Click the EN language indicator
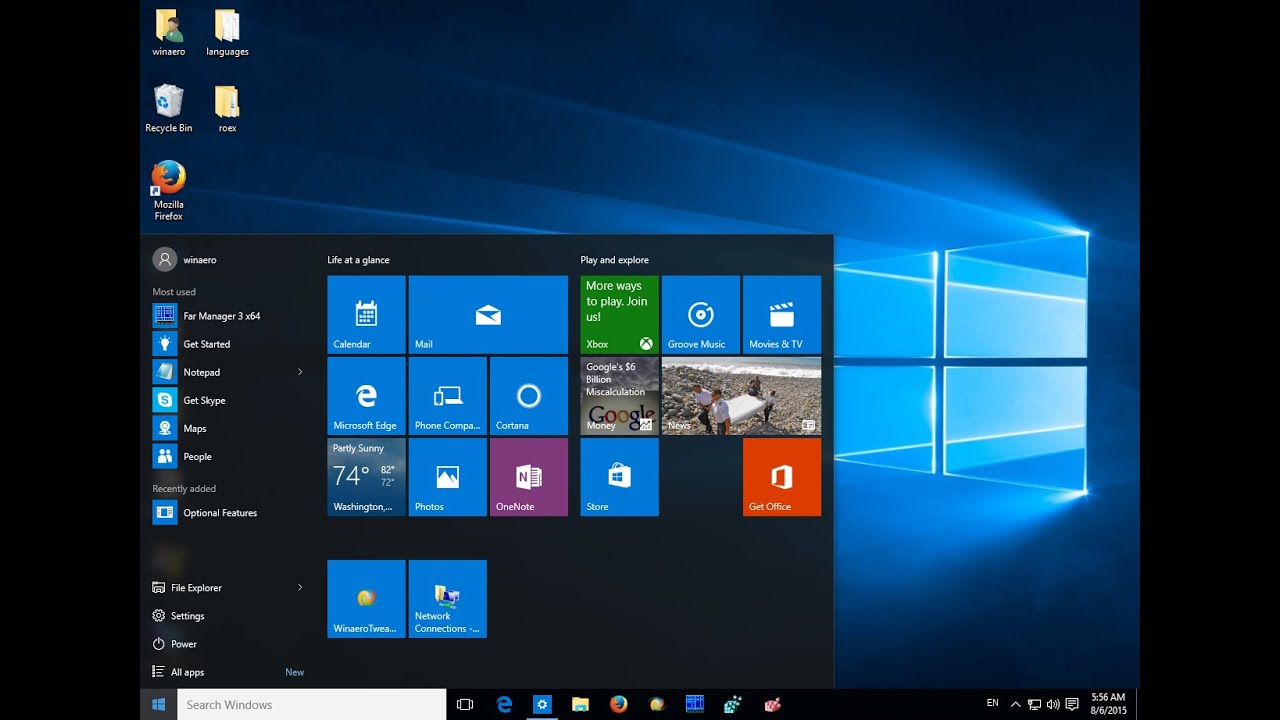The image size is (1280, 720). 992,703
